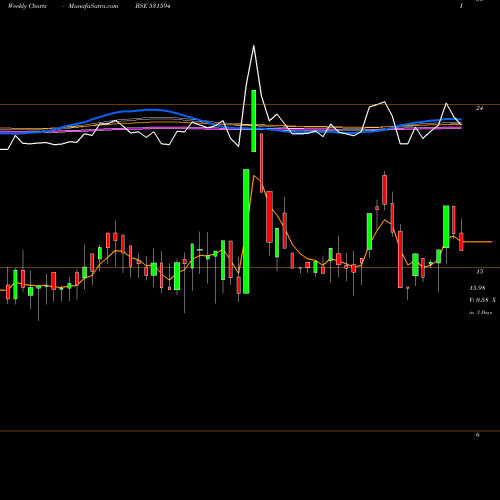Screen dimensions: 500x500
Task: Click the 'MunafaSutra.com' label
Action: coord(93,6)
